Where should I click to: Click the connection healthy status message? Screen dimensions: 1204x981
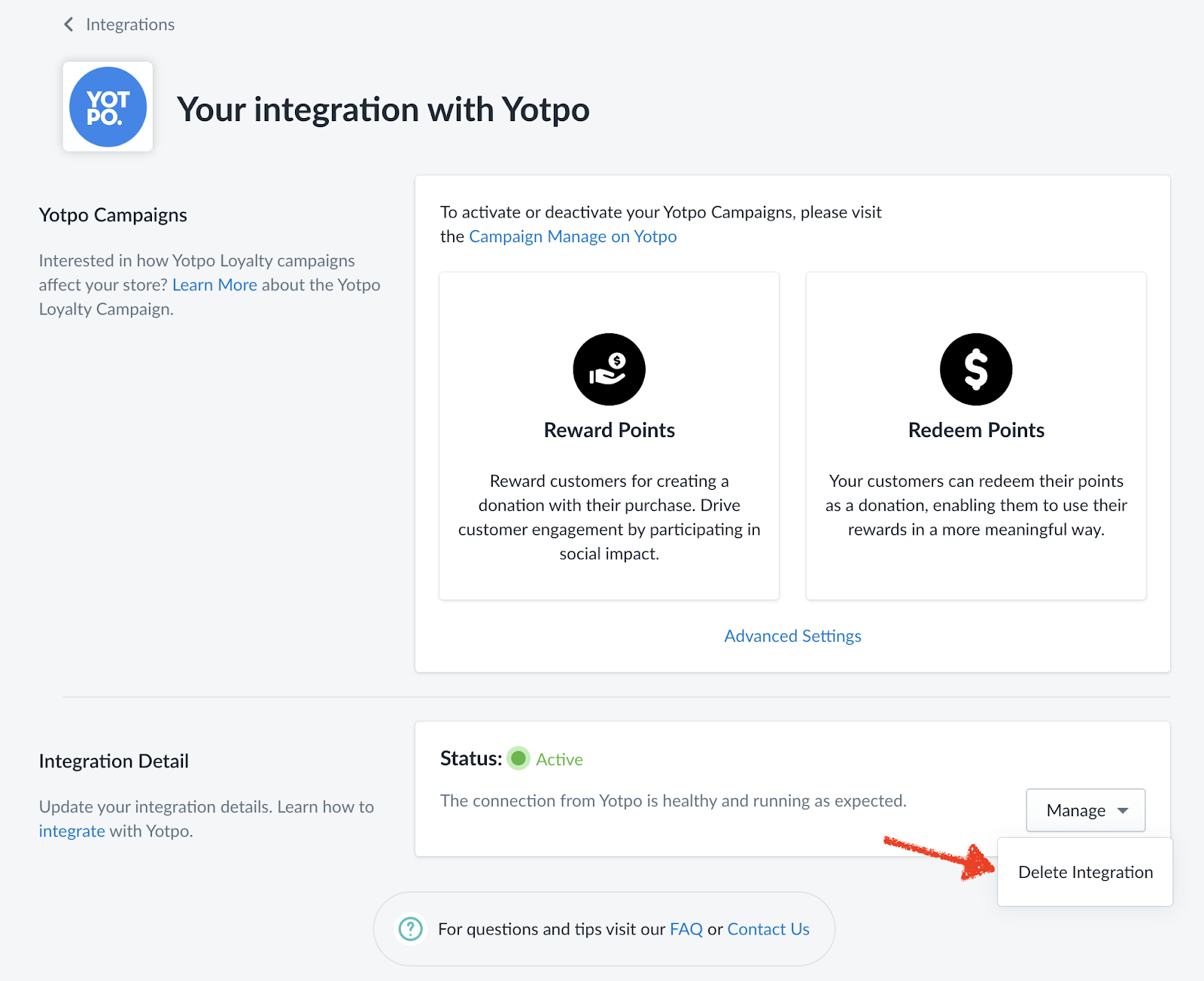coord(673,801)
